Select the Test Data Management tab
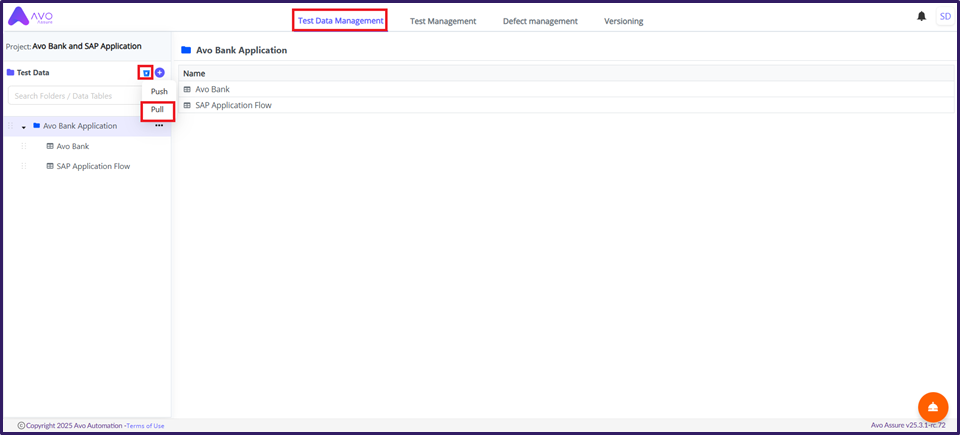The image size is (960, 435). [x=340, y=21]
